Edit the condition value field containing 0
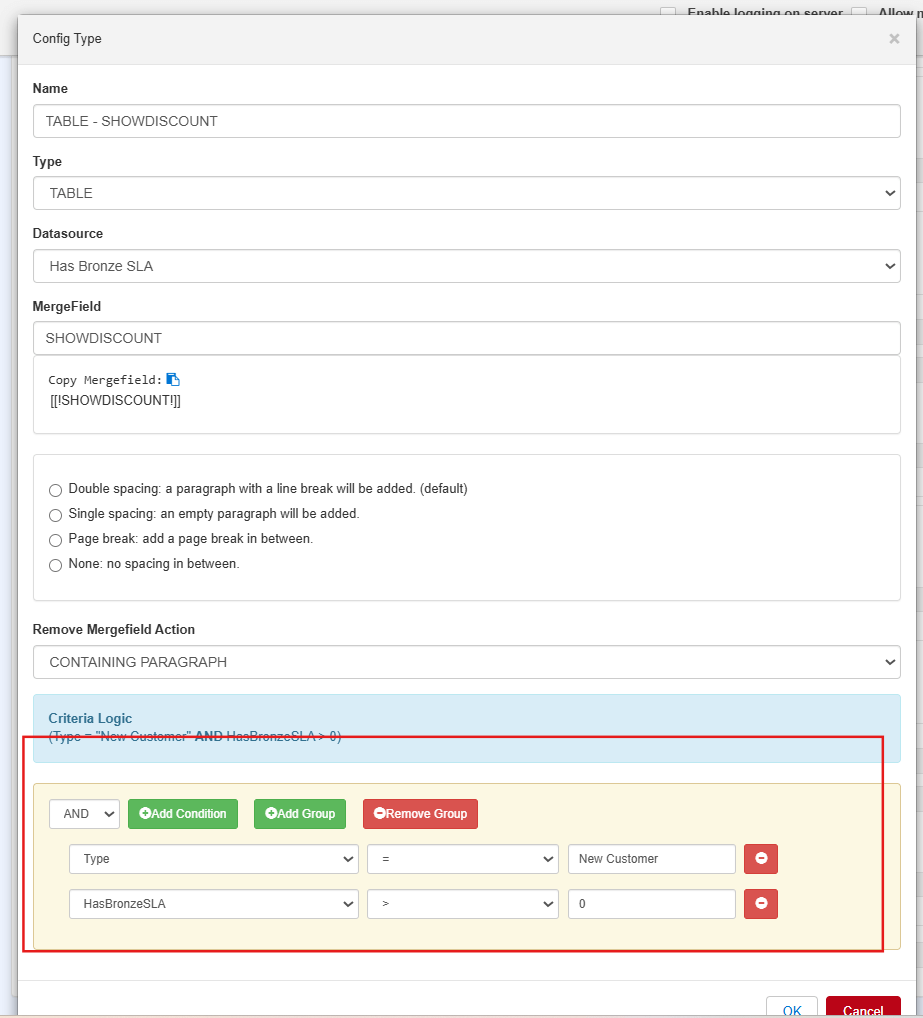This screenshot has width=923, height=1018. pos(652,904)
